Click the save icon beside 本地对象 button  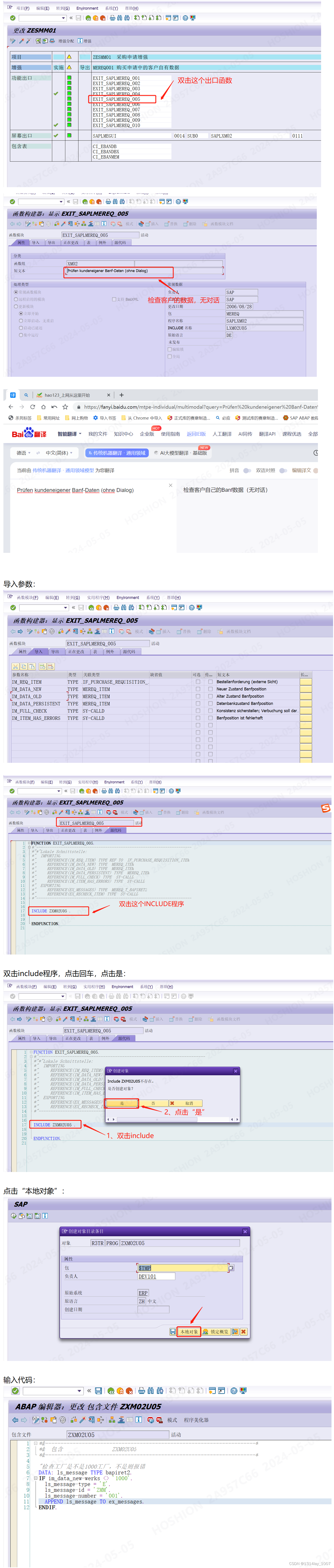[x=173, y=1331]
